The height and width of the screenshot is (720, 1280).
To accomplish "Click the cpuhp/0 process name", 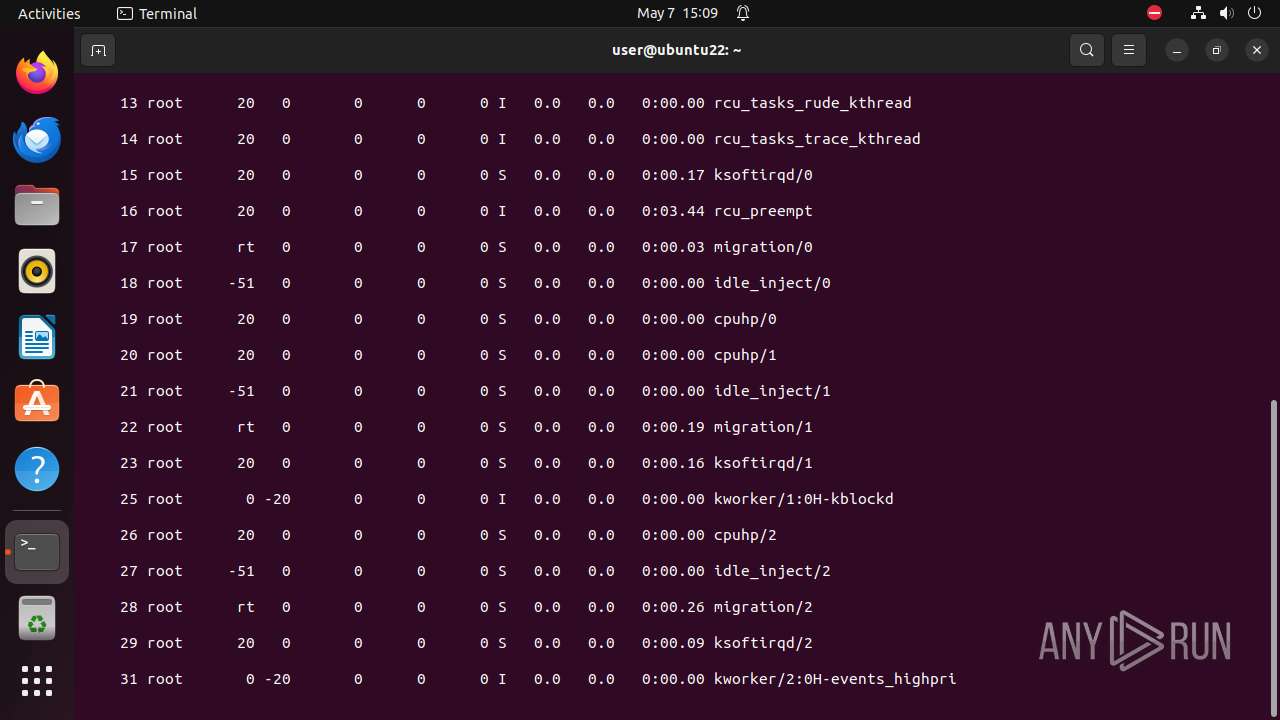I will point(745,319).
